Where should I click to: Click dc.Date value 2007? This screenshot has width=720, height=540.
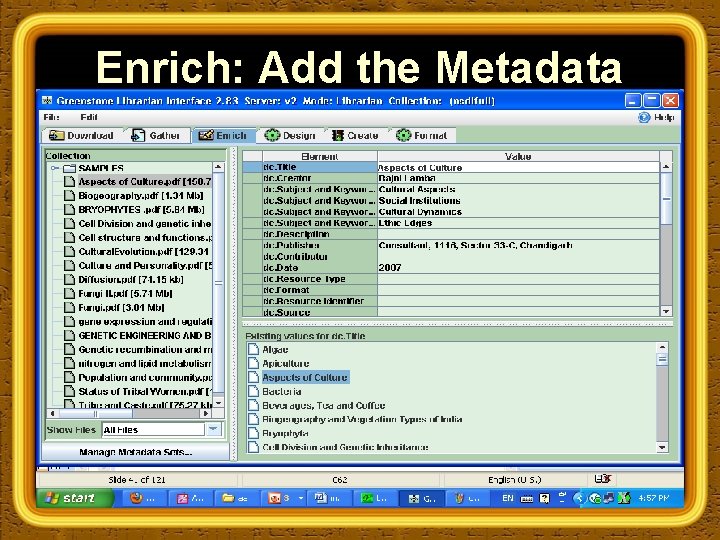pyautogui.click(x=518, y=268)
